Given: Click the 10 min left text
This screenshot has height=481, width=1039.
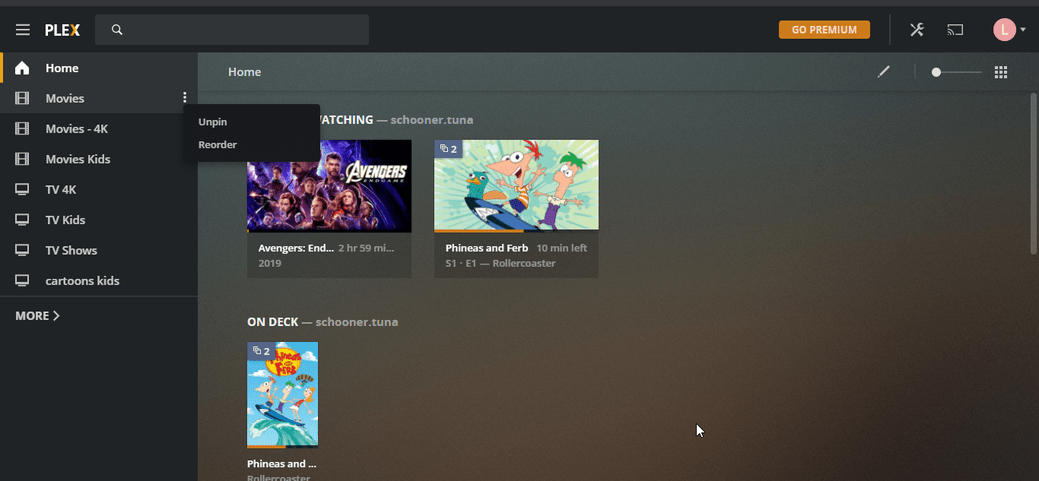Looking at the screenshot, I should (x=562, y=248).
